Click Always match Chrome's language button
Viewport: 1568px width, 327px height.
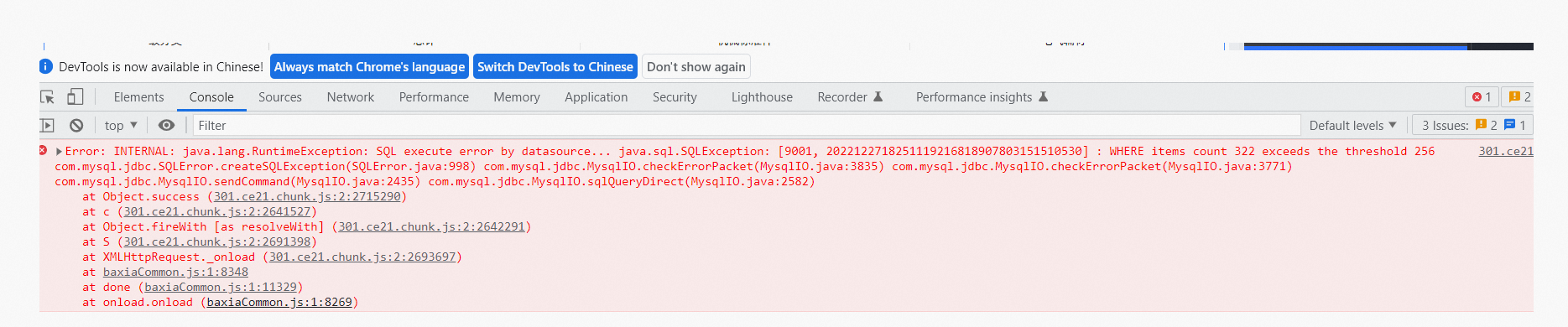(369, 67)
